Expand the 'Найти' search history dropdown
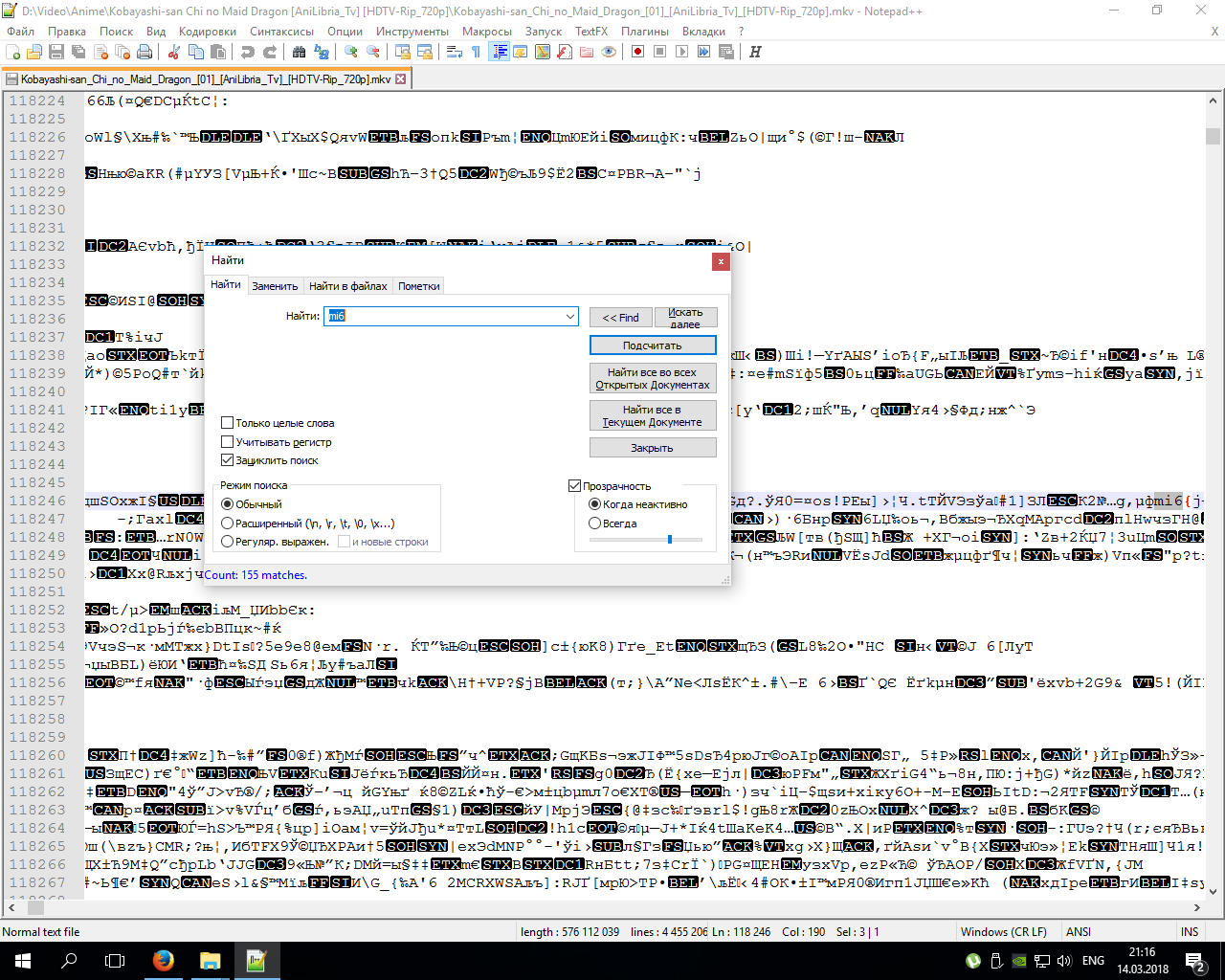 coord(570,316)
